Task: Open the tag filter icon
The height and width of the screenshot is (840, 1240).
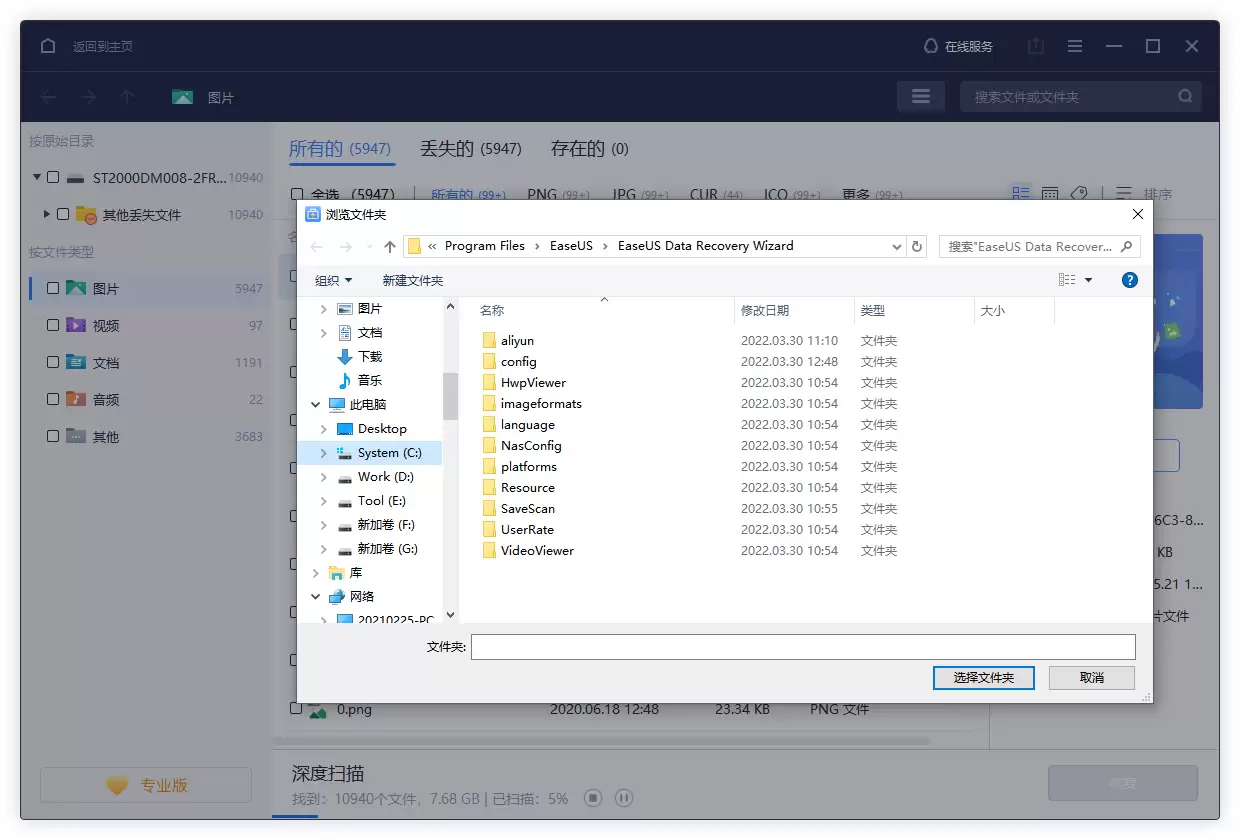Action: click(x=1079, y=192)
